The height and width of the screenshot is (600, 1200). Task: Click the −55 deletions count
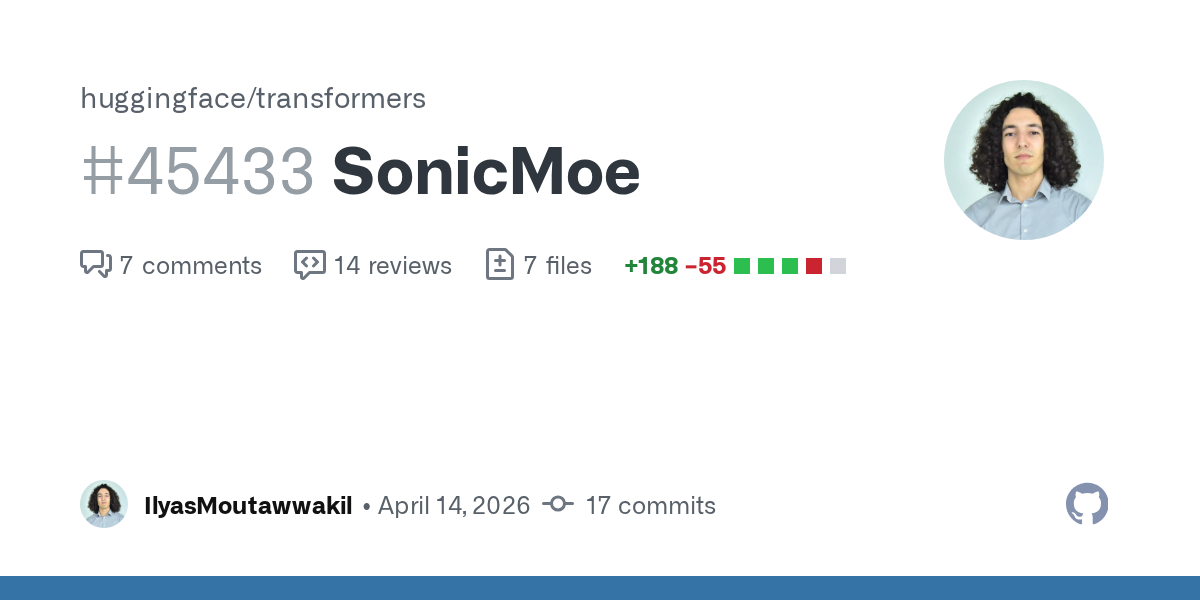coord(706,266)
